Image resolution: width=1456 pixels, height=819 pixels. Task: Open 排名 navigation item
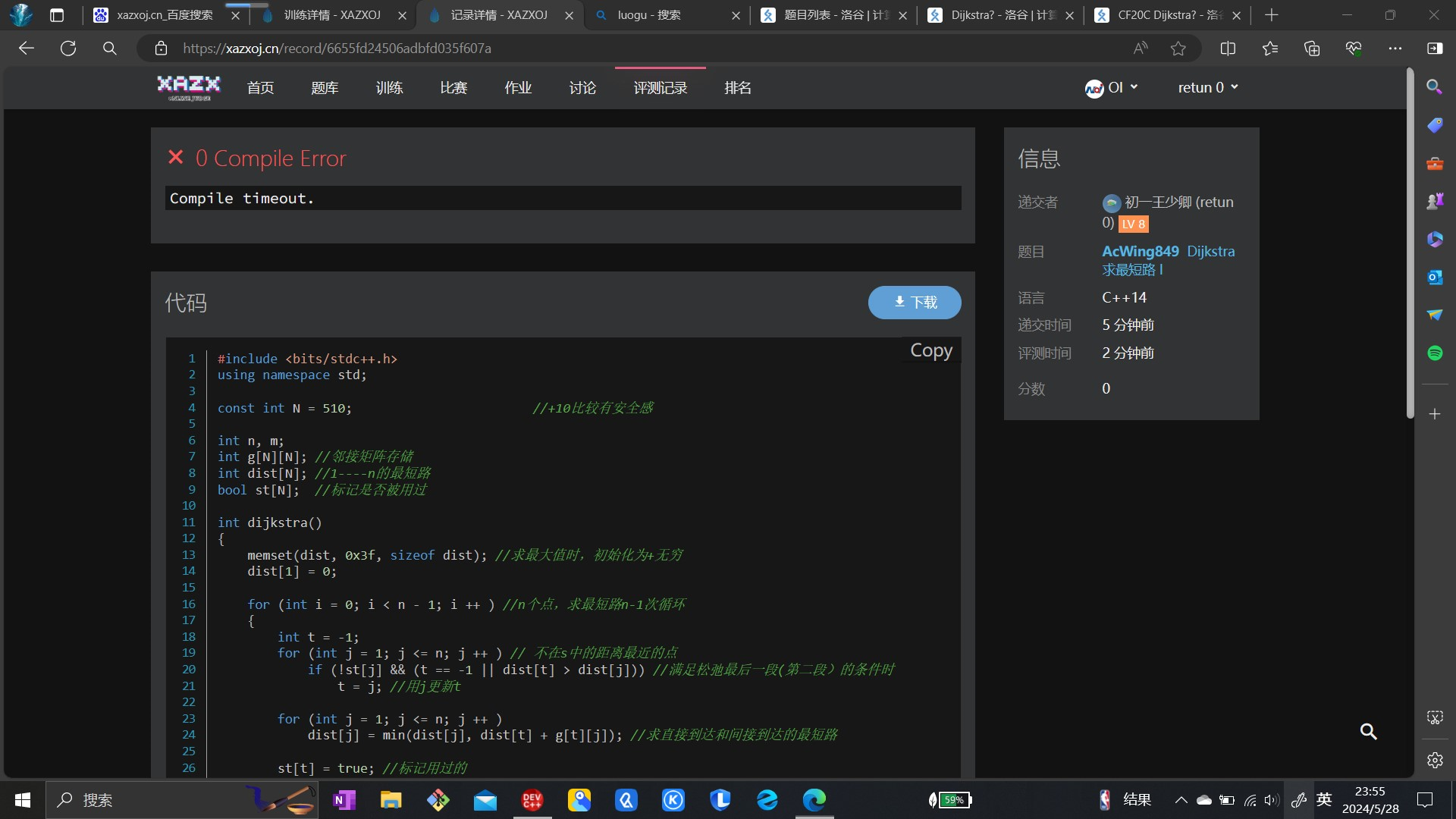(738, 88)
